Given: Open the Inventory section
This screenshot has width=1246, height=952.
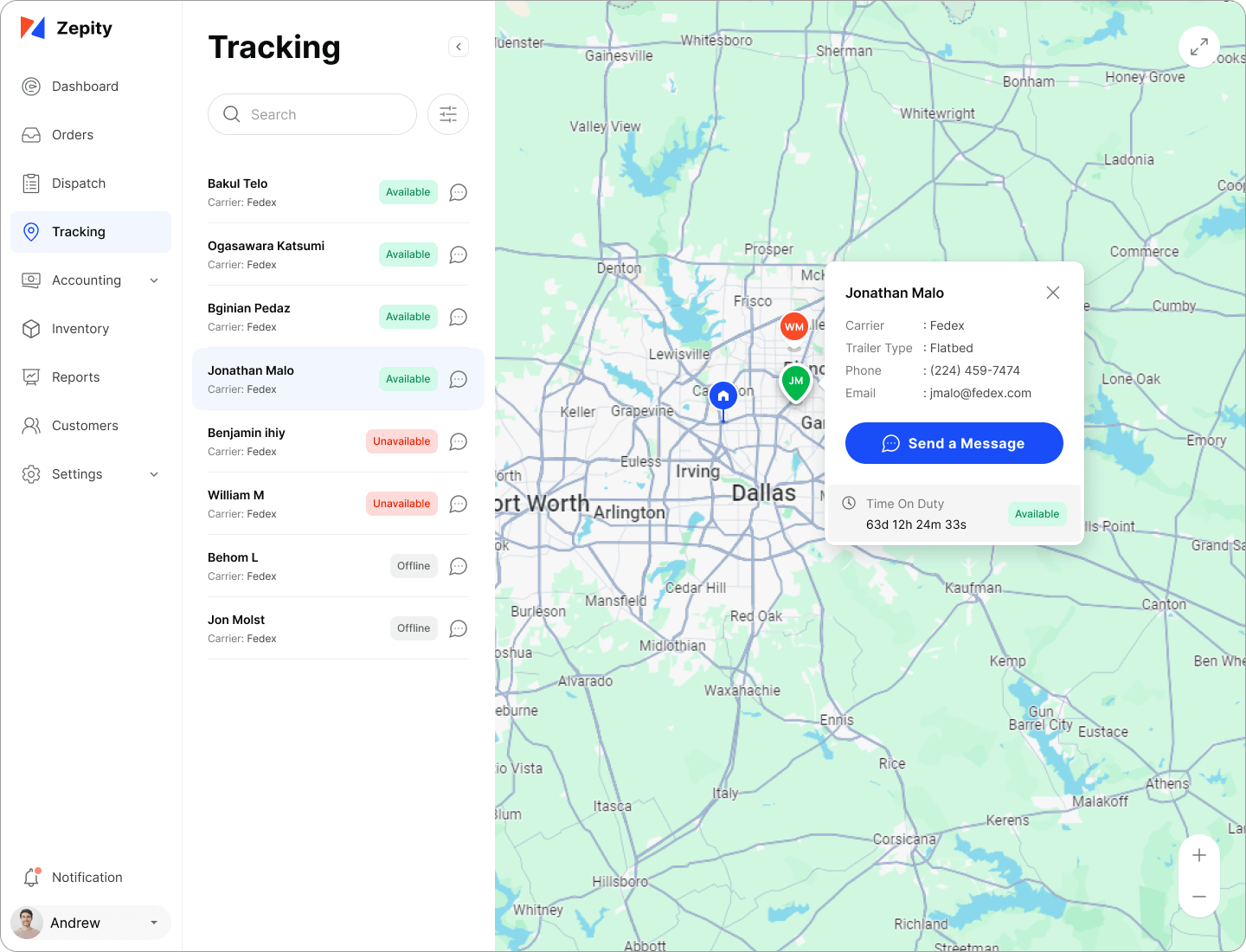Looking at the screenshot, I should point(80,329).
